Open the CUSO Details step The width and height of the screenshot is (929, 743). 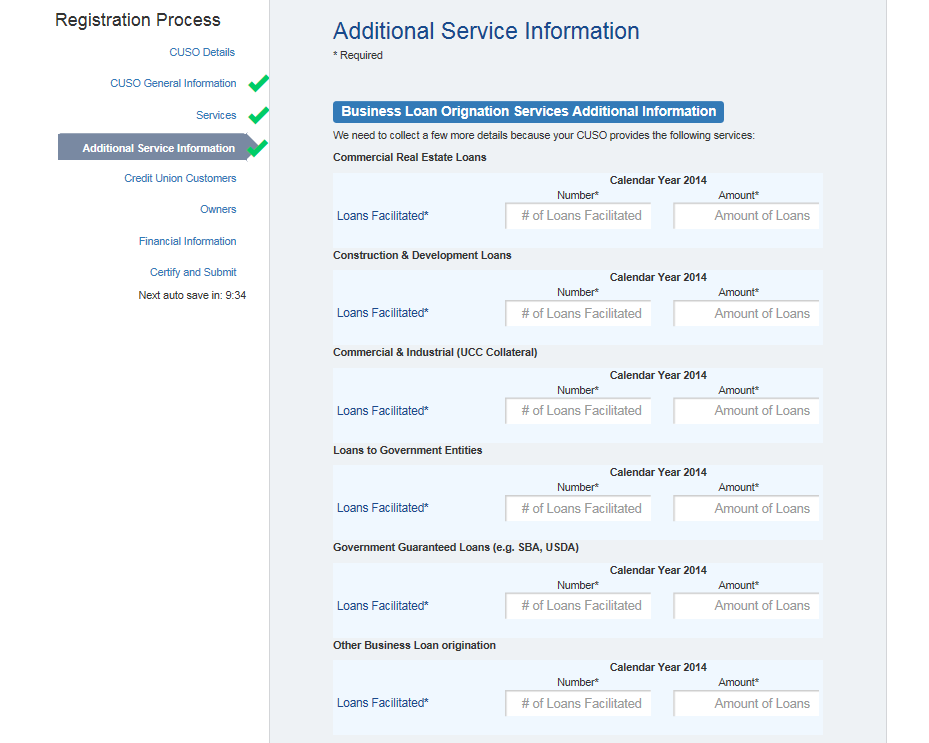coord(202,52)
